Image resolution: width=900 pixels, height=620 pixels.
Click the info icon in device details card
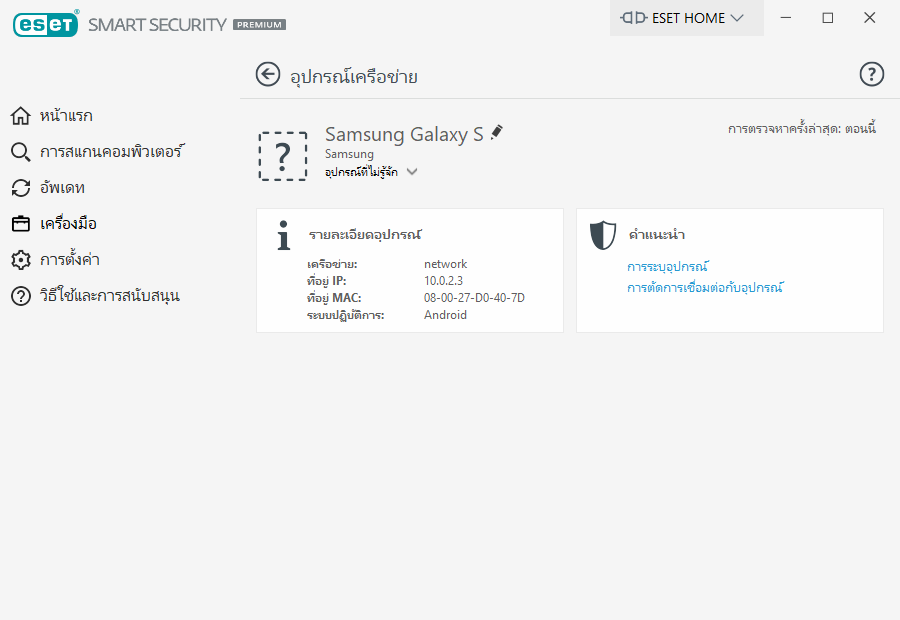coord(284,235)
